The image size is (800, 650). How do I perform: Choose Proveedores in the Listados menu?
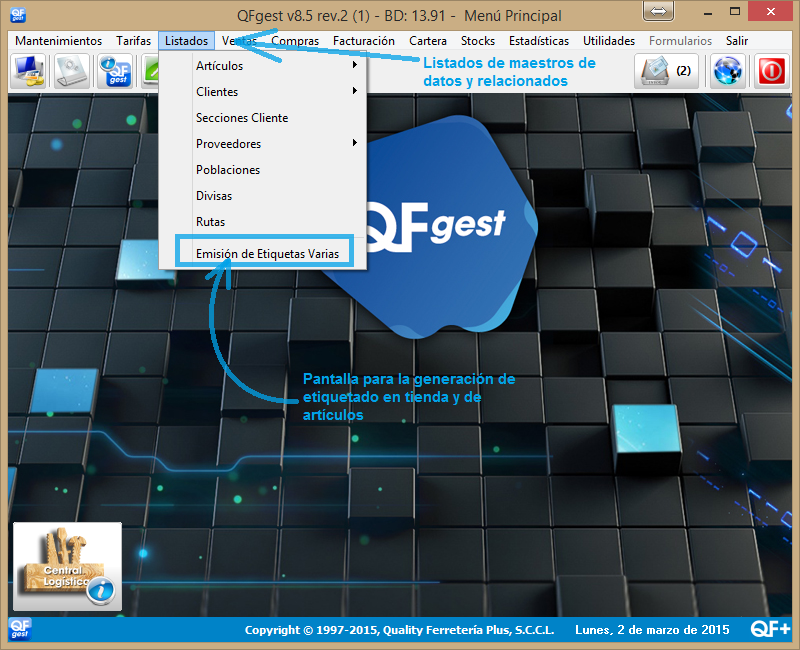click(263, 144)
